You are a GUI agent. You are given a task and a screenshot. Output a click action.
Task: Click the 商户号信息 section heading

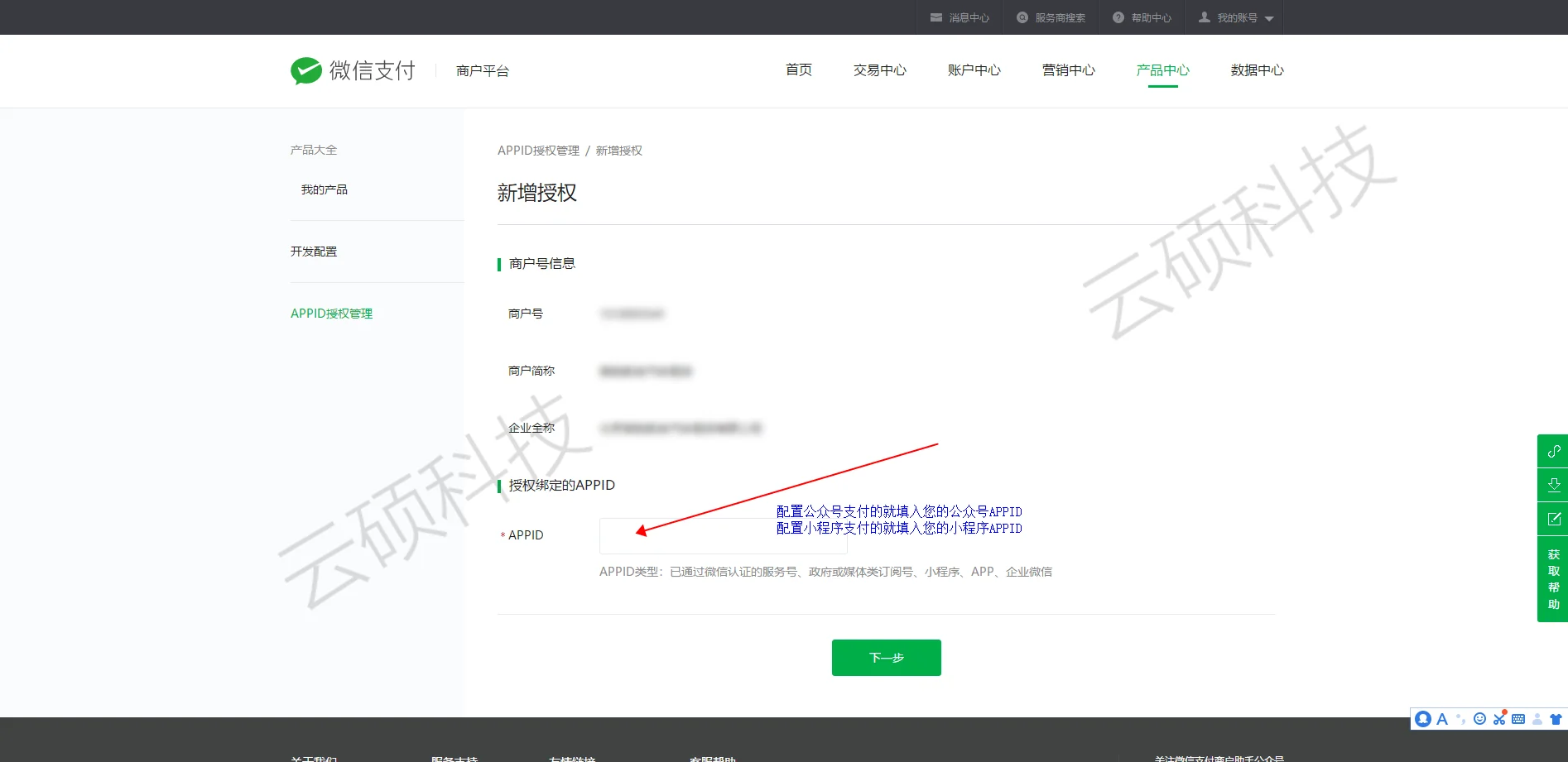point(542,264)
